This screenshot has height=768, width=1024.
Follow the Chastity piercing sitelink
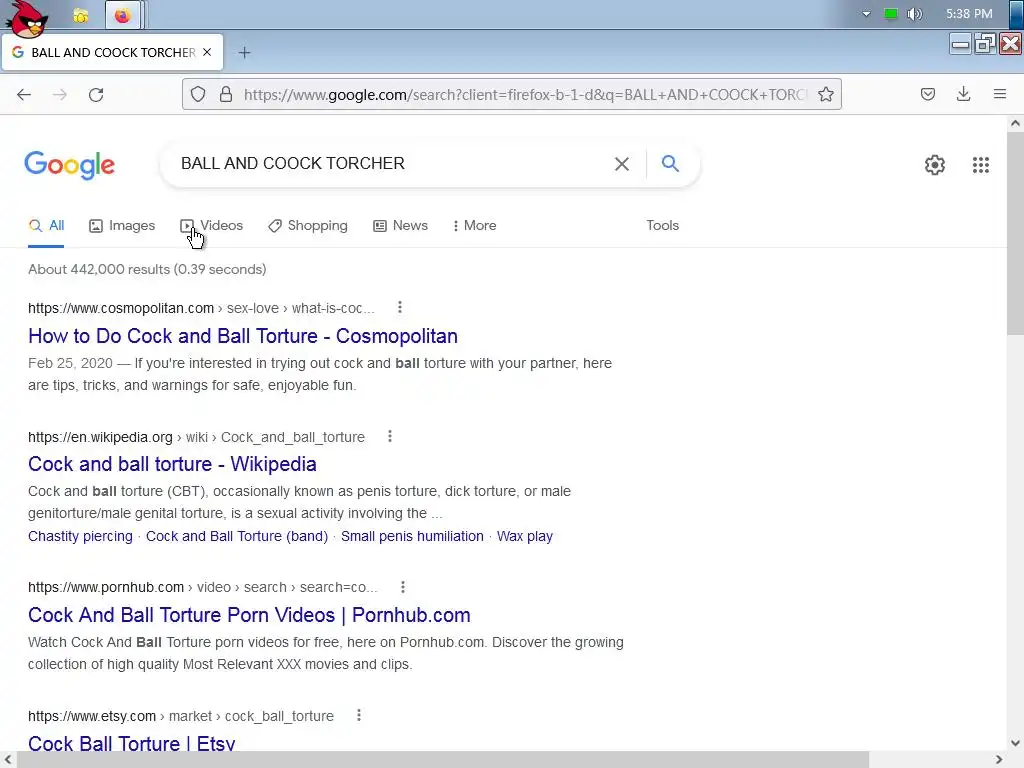tap(80, 536)
